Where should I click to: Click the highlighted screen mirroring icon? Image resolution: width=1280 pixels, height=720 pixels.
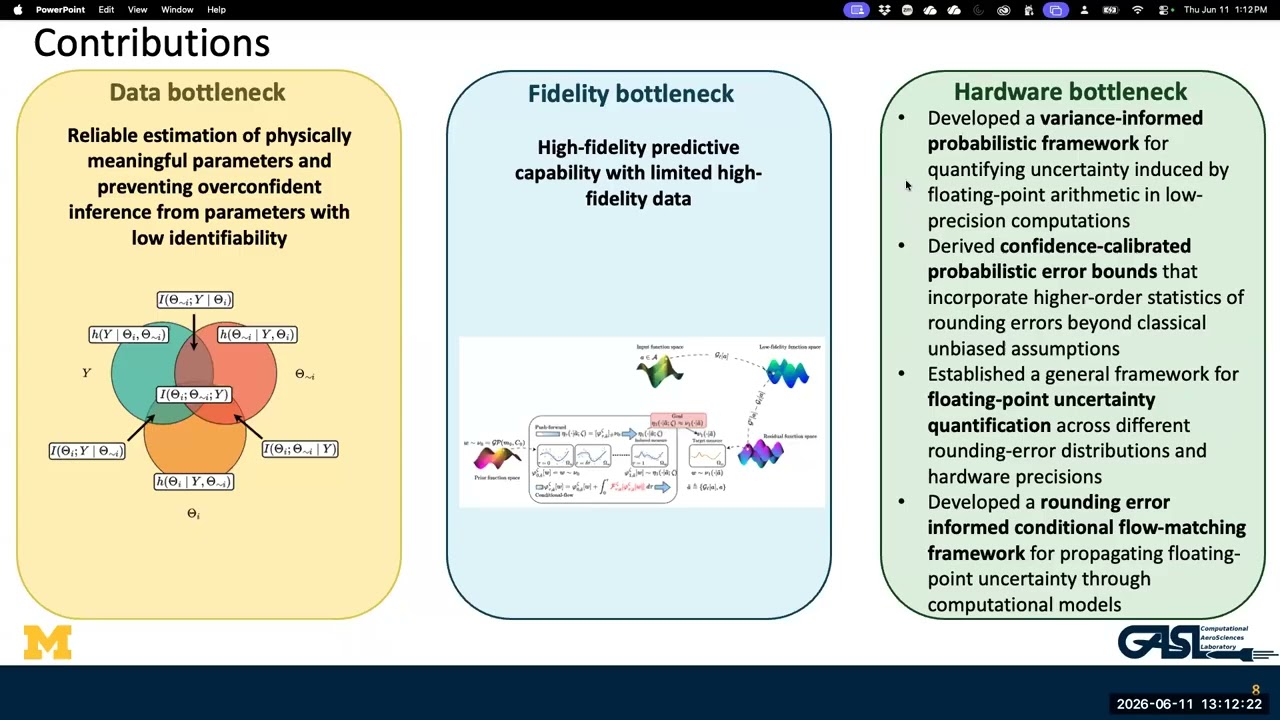pos(1056,10)
